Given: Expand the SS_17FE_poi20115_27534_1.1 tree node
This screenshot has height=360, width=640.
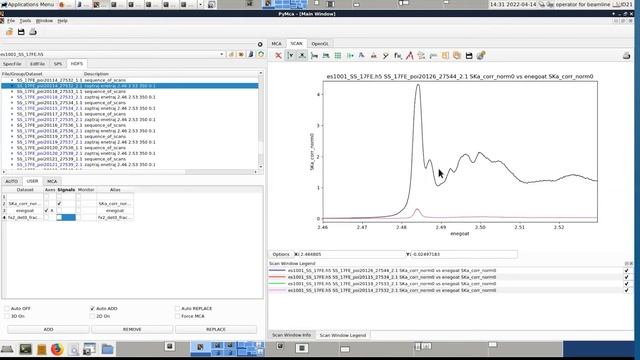Looking at the screenshot, I should pyautogui.click(x=12, y=102).
